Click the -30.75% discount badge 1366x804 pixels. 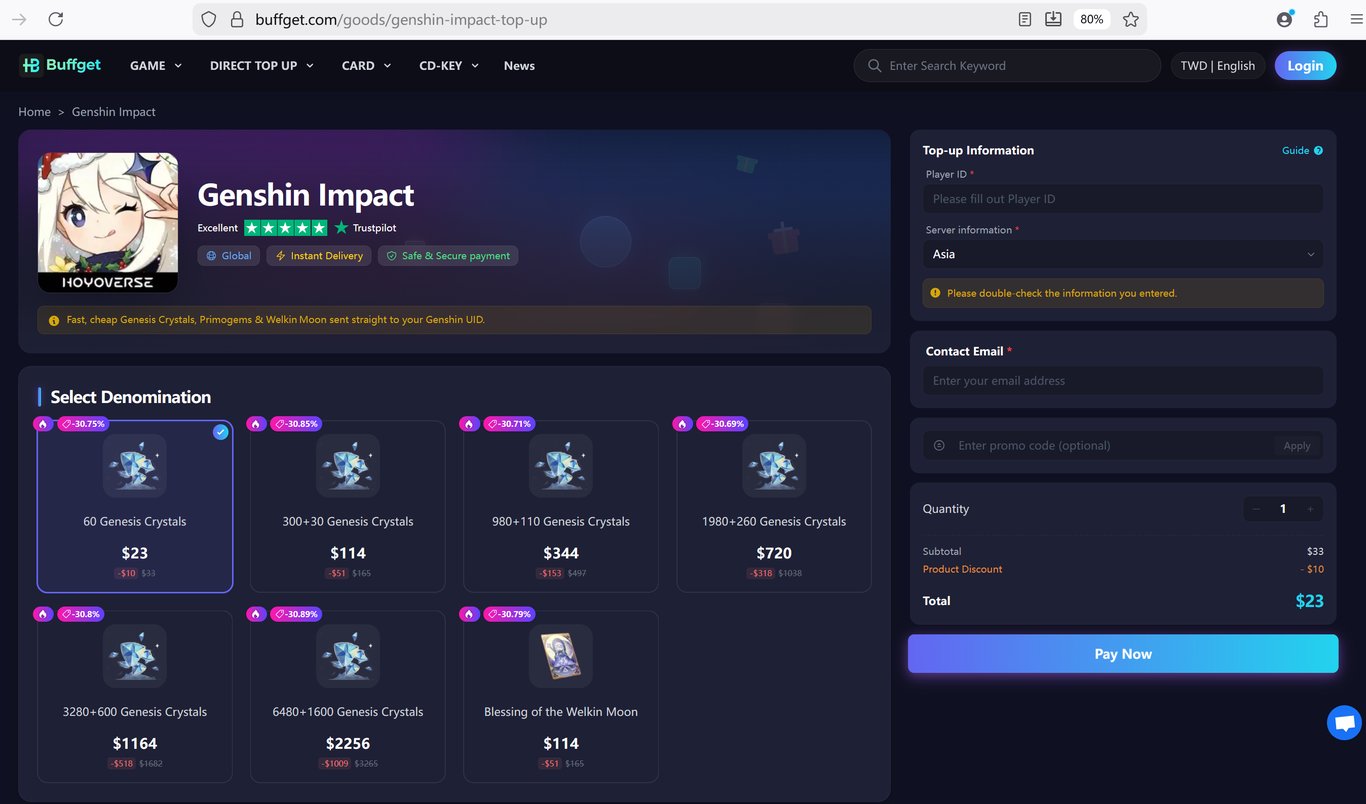coord(83,424)
